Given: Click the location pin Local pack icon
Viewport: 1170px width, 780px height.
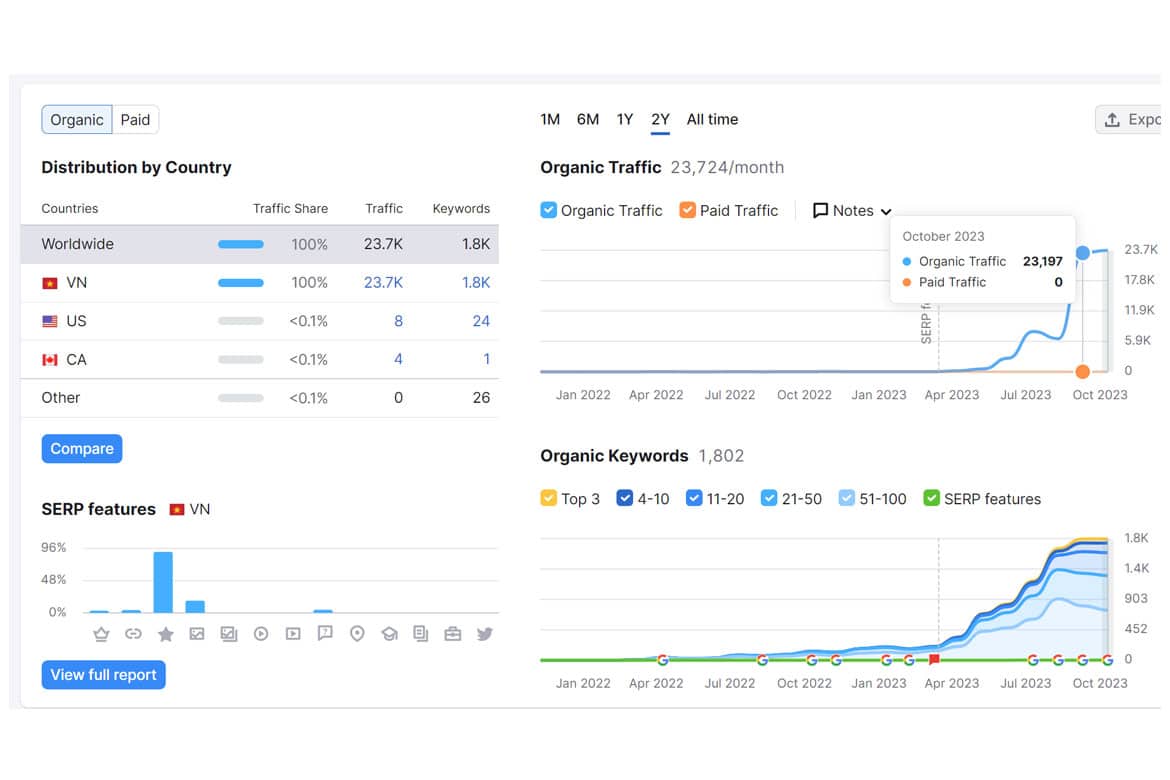Looking at the screenshot, I should (357, 634).
